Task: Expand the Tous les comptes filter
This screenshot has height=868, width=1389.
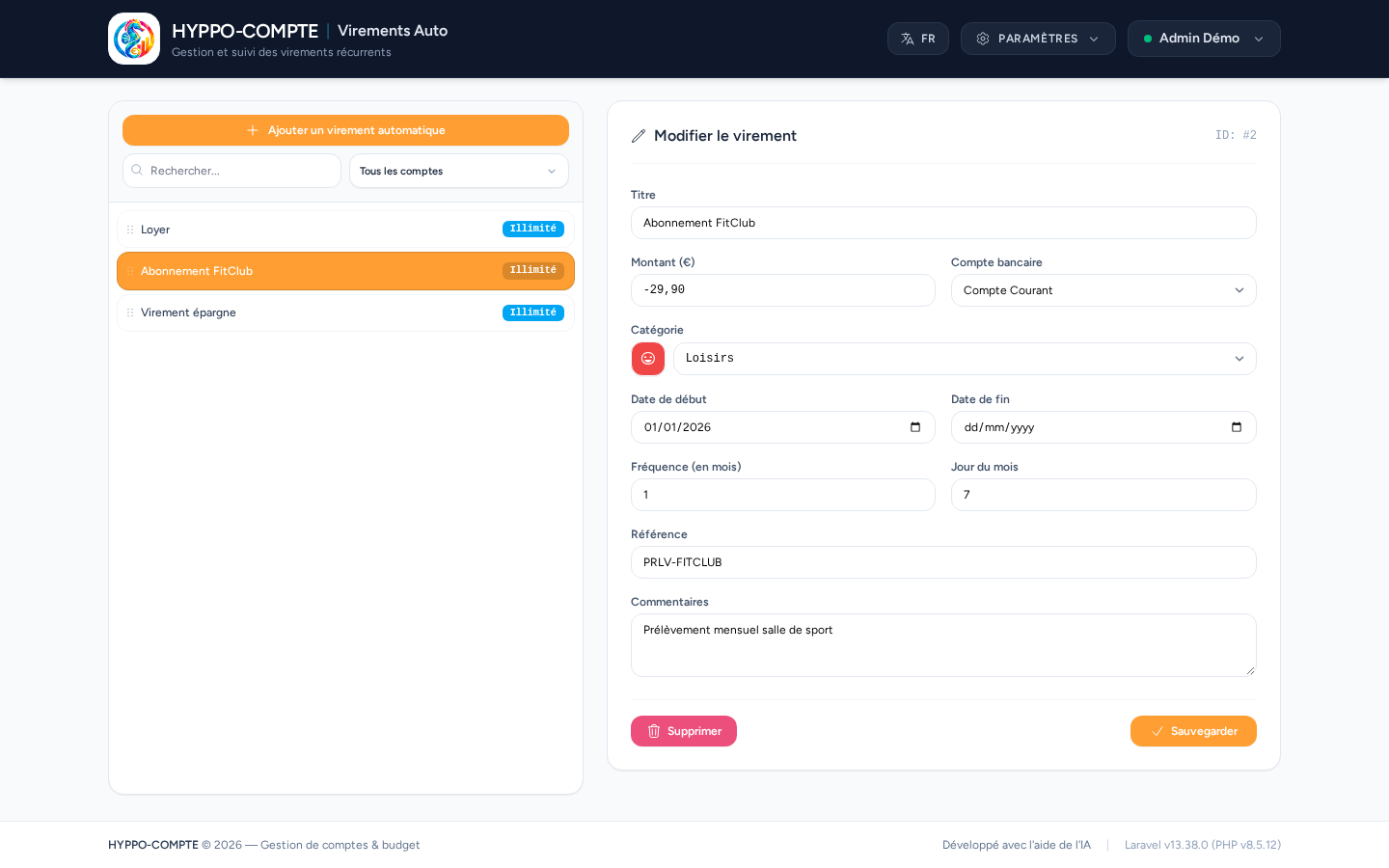Action: [459, 171]
